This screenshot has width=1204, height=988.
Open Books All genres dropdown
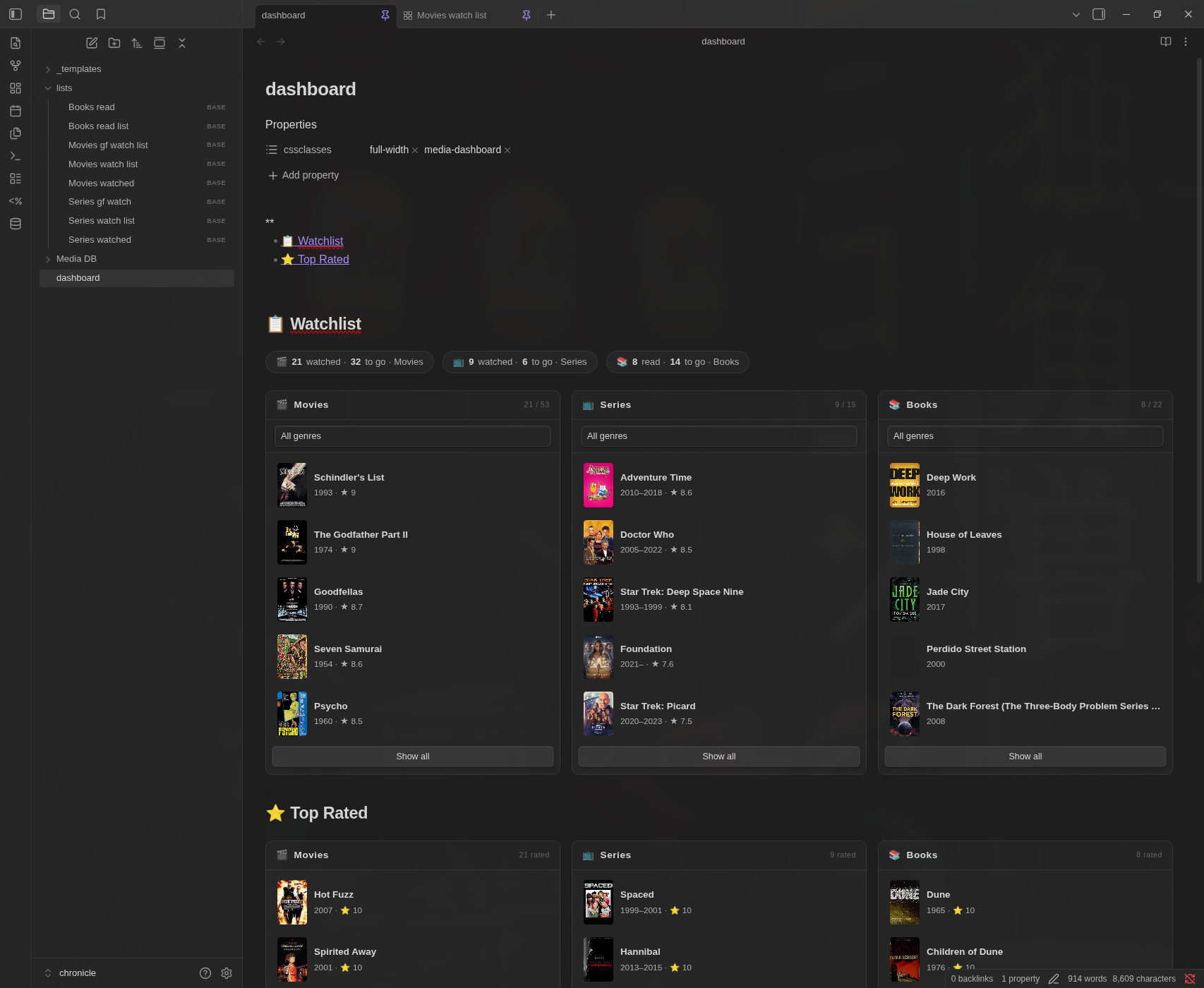point(1025,436)
